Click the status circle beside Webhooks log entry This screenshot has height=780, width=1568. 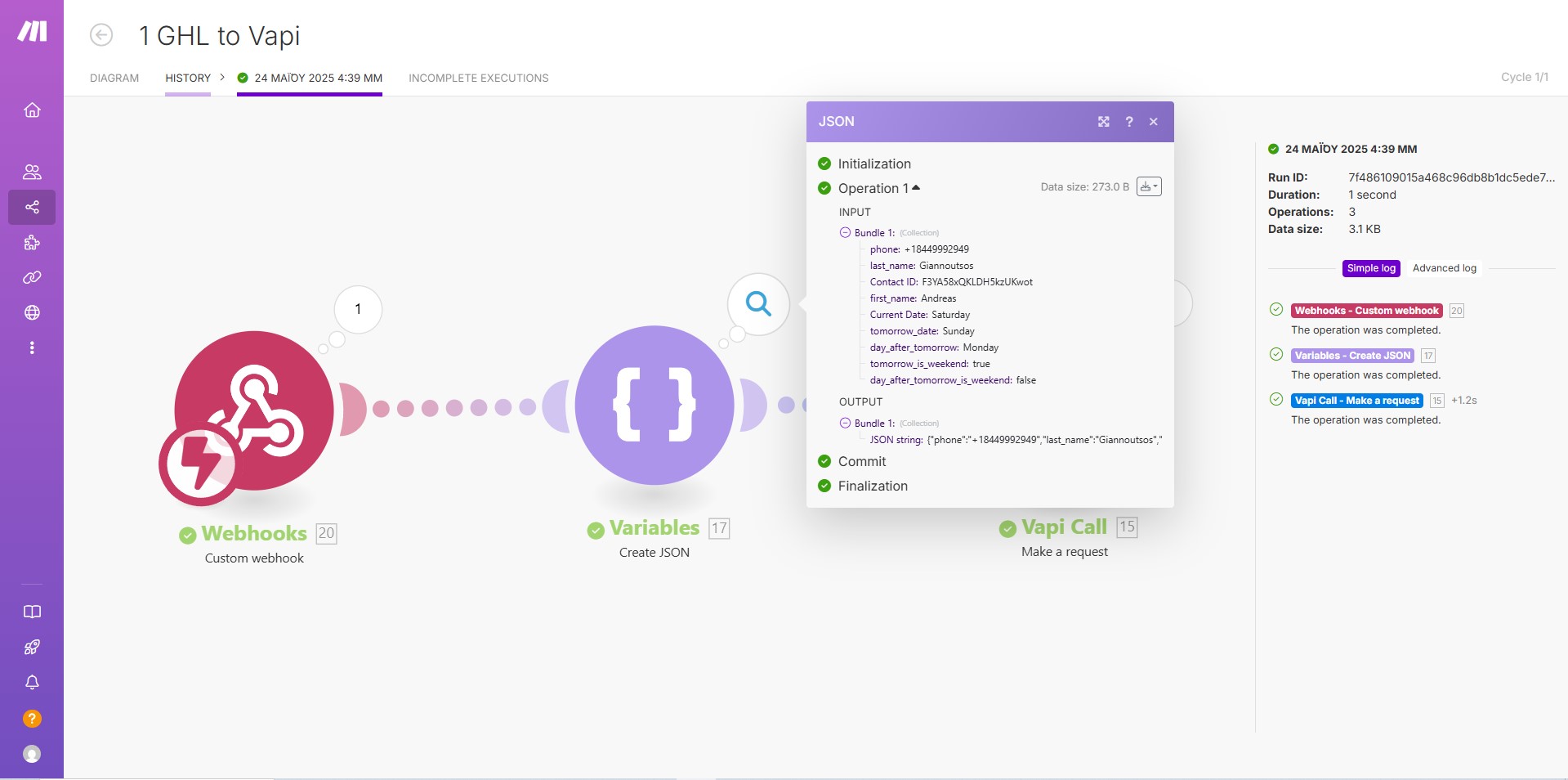(1276, 309)
